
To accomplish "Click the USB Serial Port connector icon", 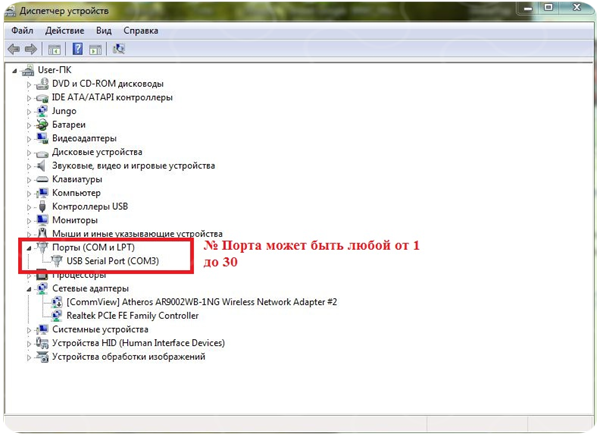I will 57,261.
